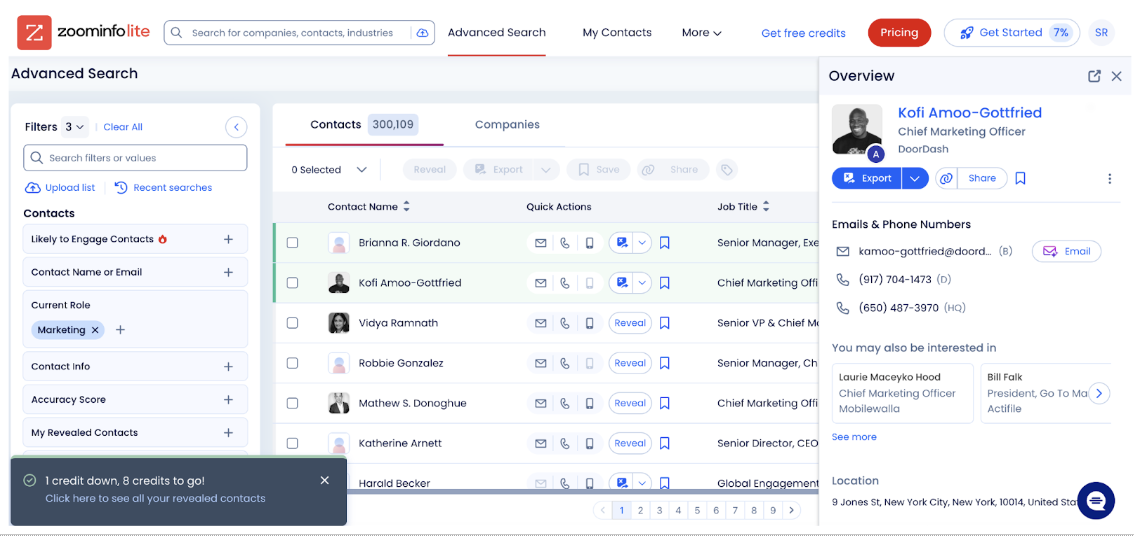Add another Current Role value
1134x540 pixels.
point(121,330)
